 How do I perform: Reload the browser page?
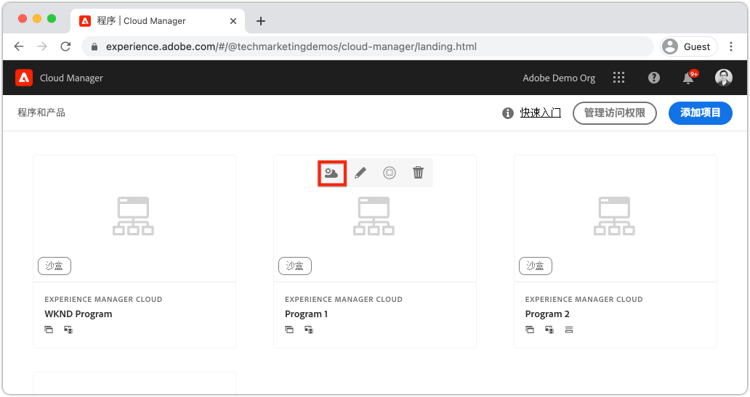click(66, 46)
